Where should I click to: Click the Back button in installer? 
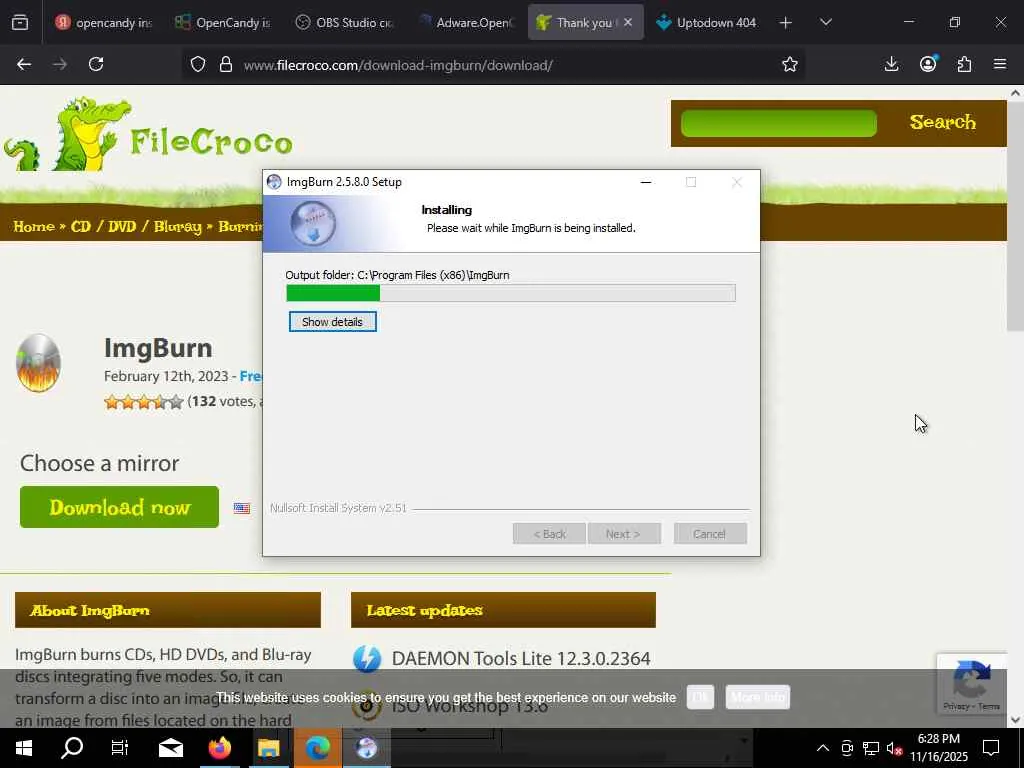coord(549,534)
